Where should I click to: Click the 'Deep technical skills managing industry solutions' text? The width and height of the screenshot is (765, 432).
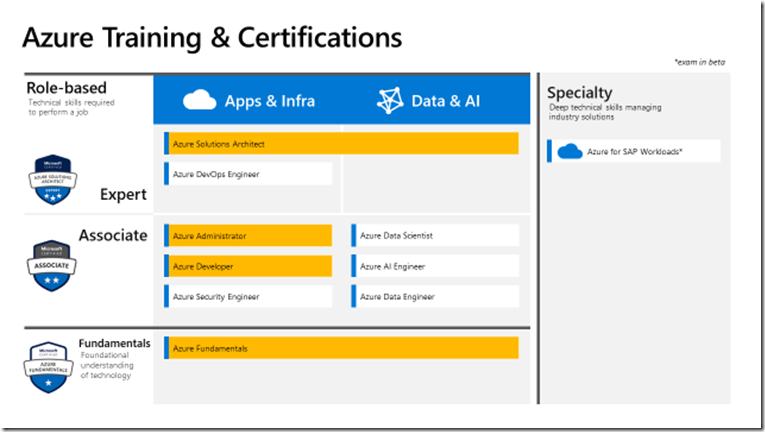tap(605, 112)
